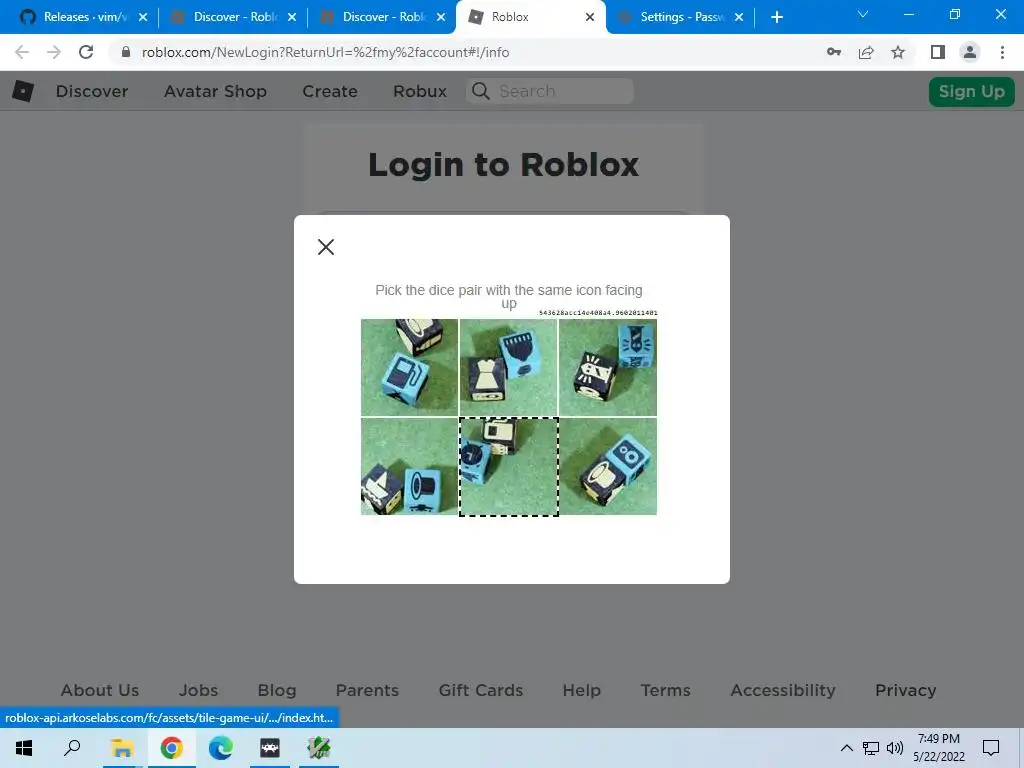This screenshot has width=1024, height=768.
Task: Click the green Sign Up button
Action: coord(972,91)
